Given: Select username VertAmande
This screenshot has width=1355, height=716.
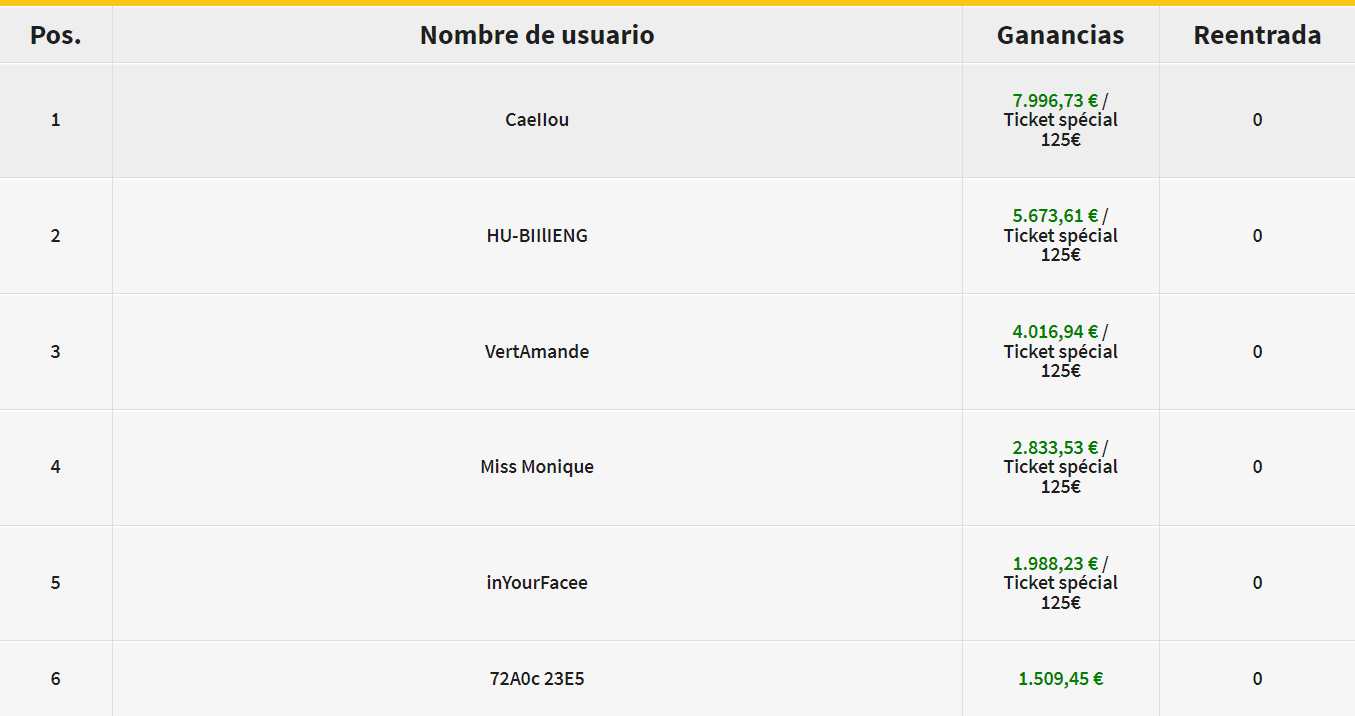Looking at the screenshot, I should (537, 352).
